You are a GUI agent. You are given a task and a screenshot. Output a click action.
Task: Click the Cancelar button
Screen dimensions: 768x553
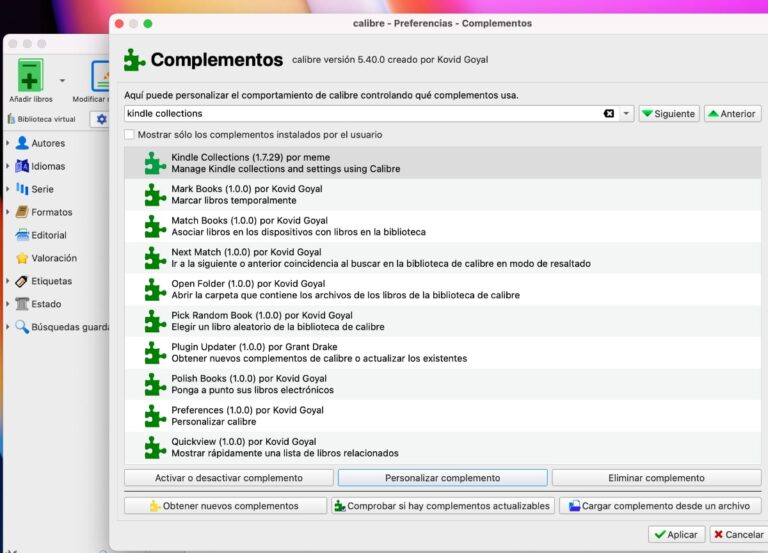pos(739,534)
